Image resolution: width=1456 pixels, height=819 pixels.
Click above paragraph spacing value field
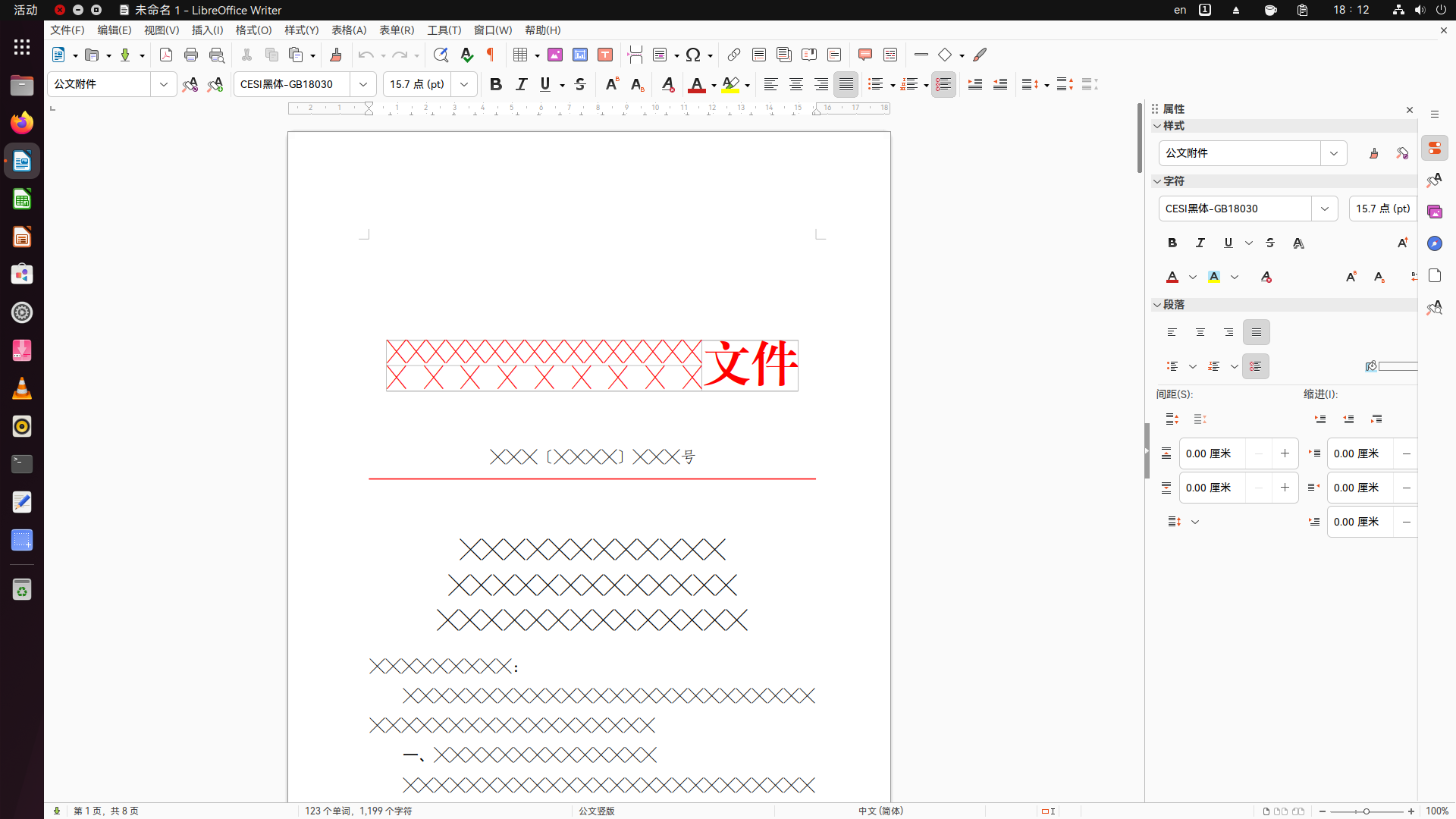click(1213, 453)
